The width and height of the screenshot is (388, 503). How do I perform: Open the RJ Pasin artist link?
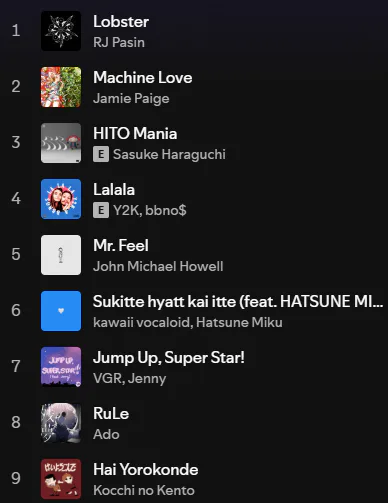click(x=119, y=42)
